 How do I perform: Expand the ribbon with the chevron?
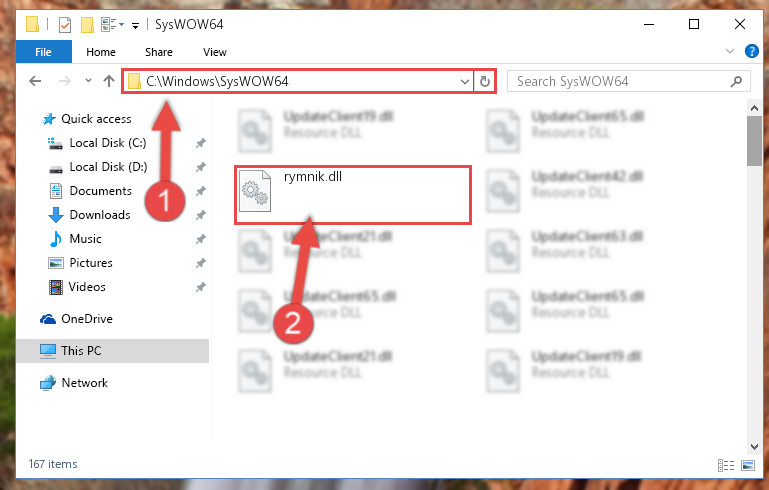[x=730, y=51]
